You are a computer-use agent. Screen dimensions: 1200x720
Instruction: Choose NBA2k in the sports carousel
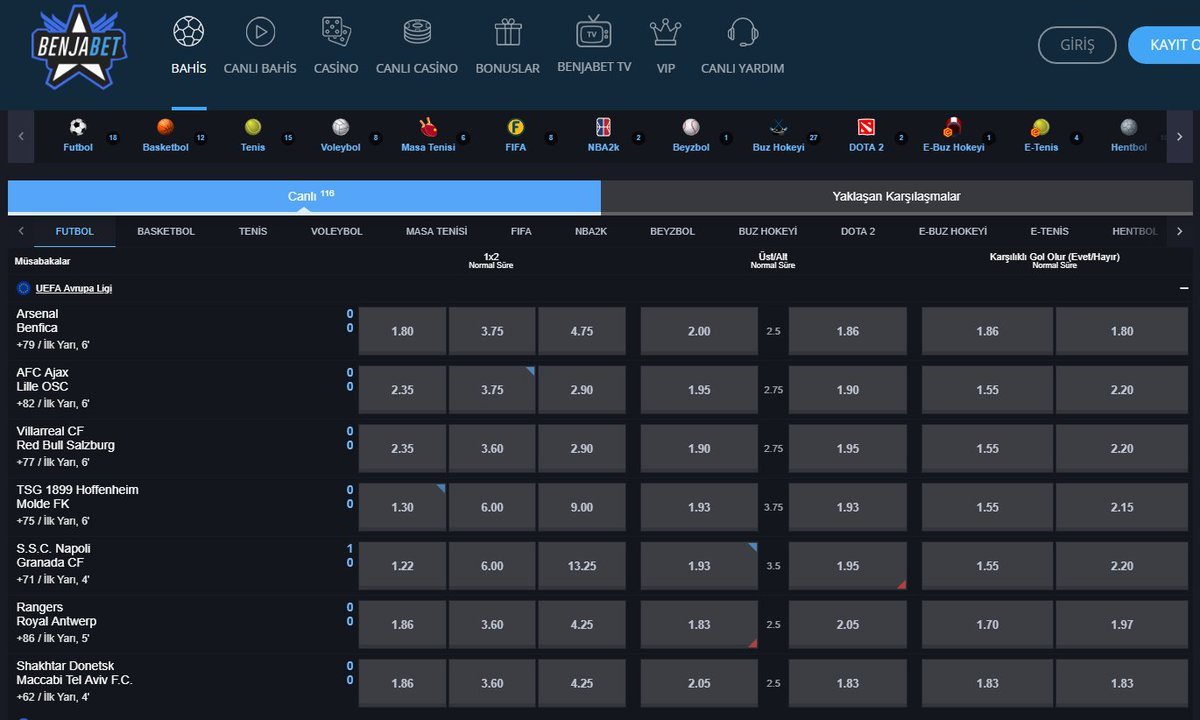[x=603, y=136]
